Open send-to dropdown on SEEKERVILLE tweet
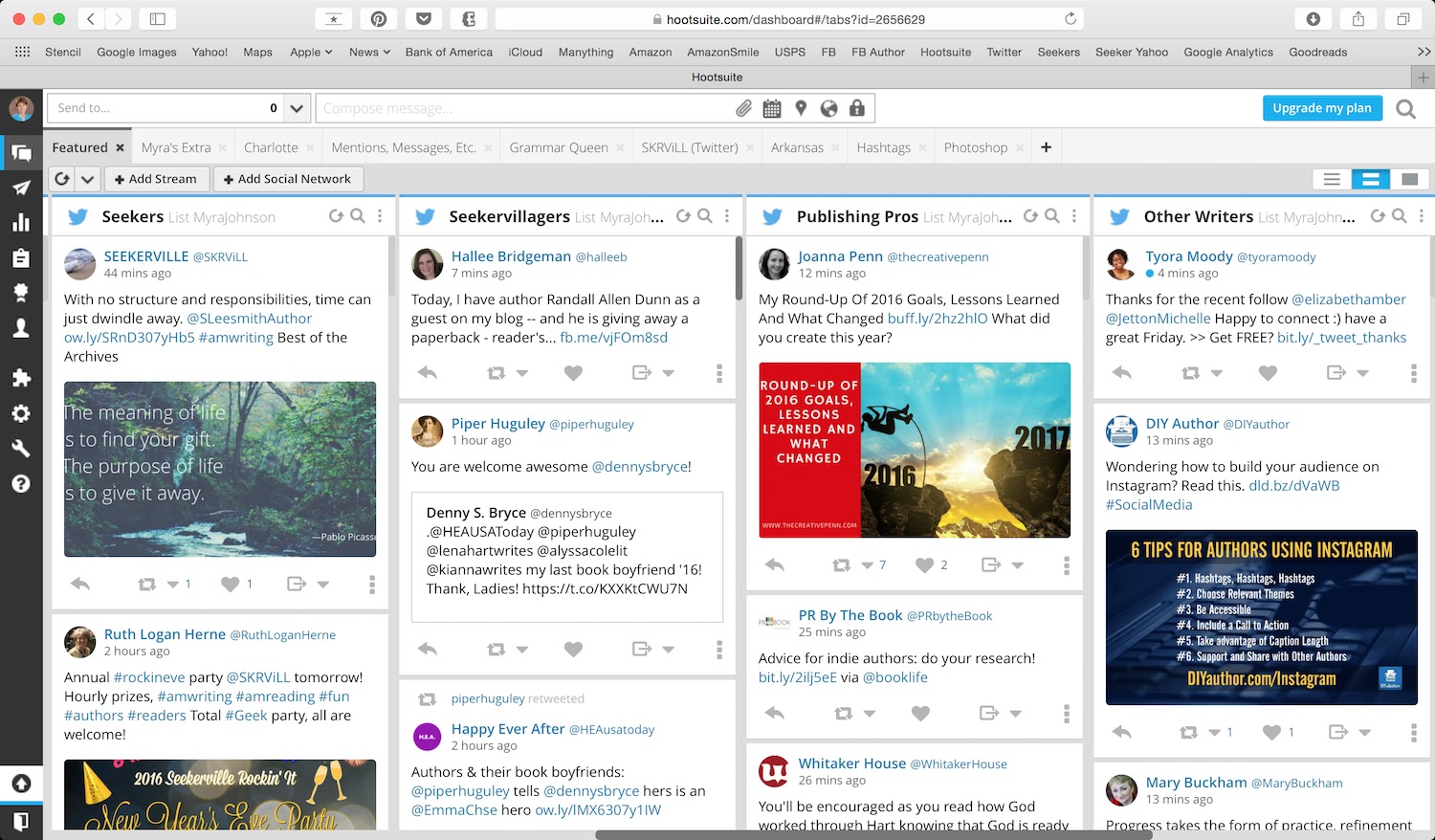 click(323, 584)
